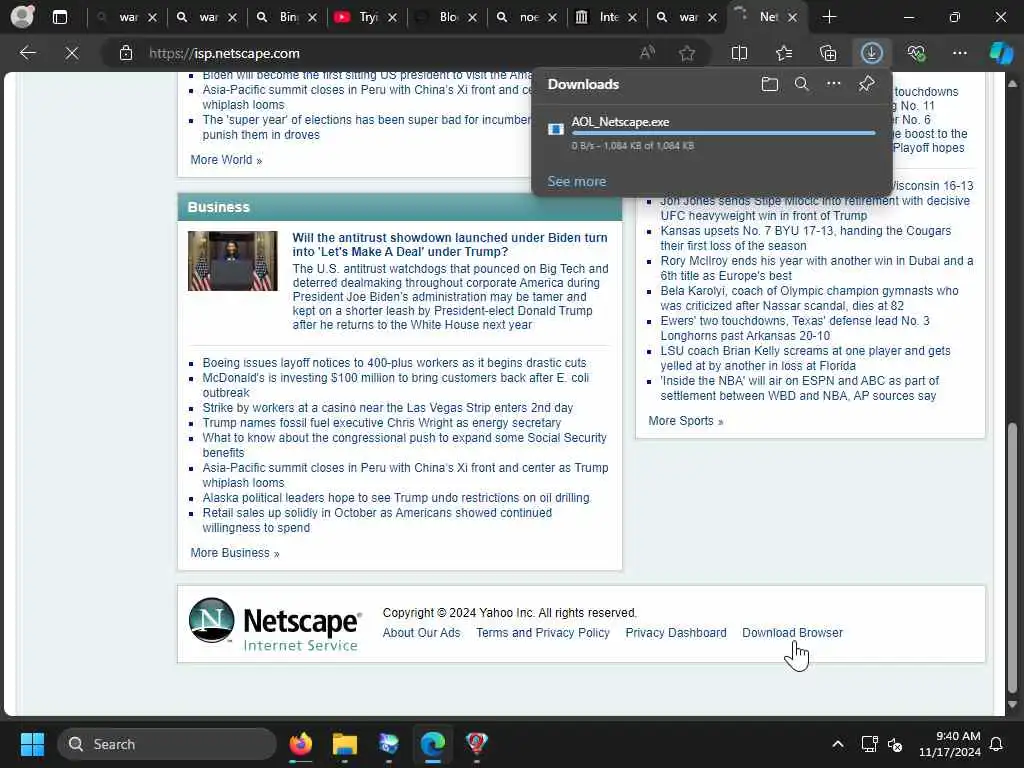Open McDonald's $100 million story

click(396, 385)
